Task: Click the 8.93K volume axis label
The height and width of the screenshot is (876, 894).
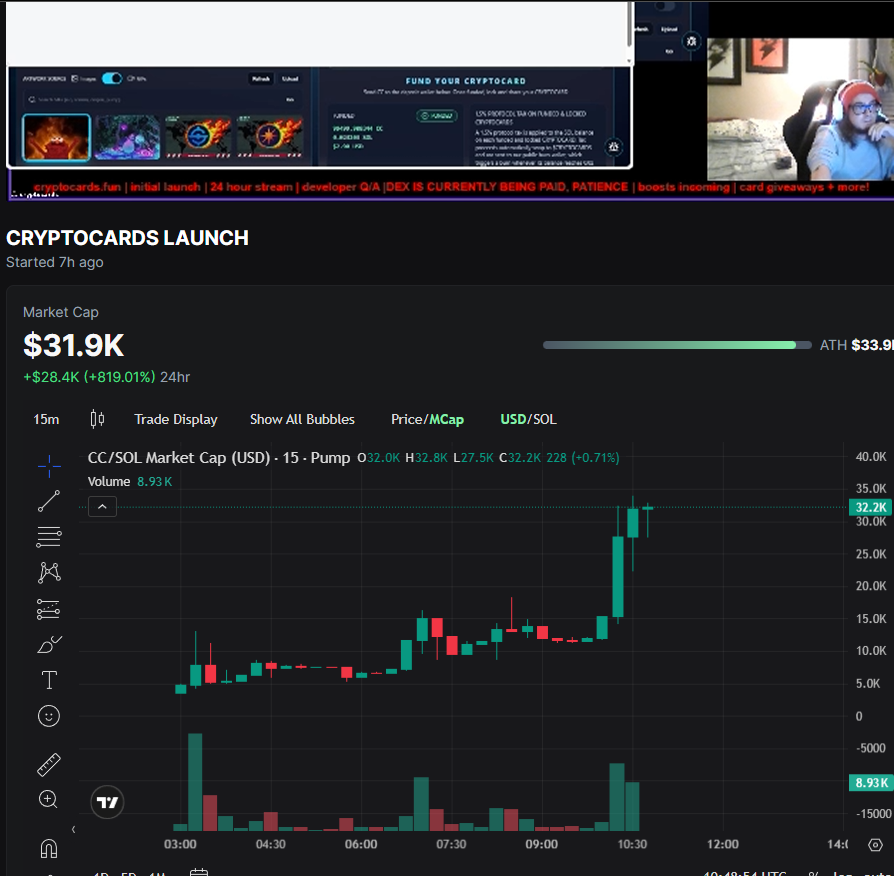Action: (871, 782)
